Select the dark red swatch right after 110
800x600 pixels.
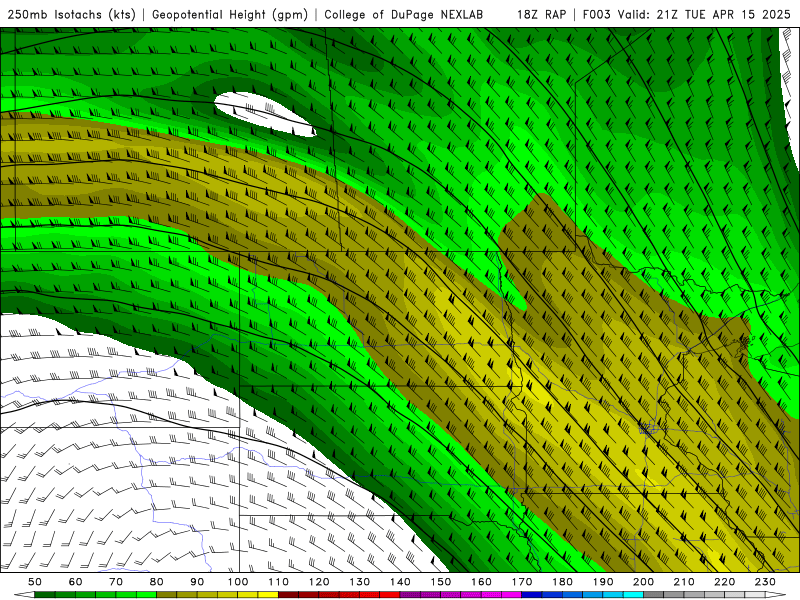point(289,595)
